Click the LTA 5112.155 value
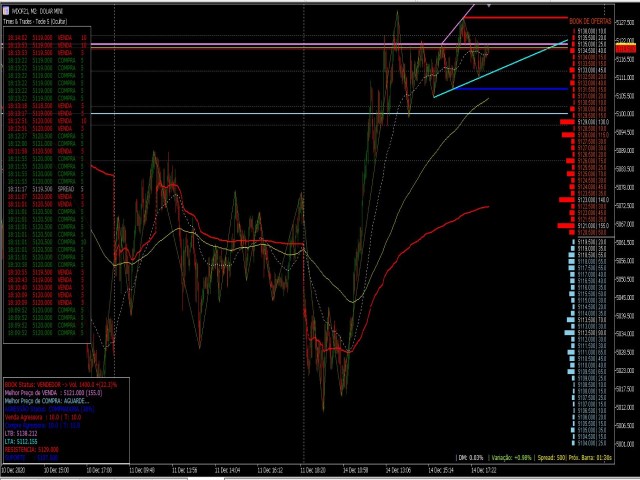Image resolution: width=640 pixels, height=480 pixels. [21, 442]
